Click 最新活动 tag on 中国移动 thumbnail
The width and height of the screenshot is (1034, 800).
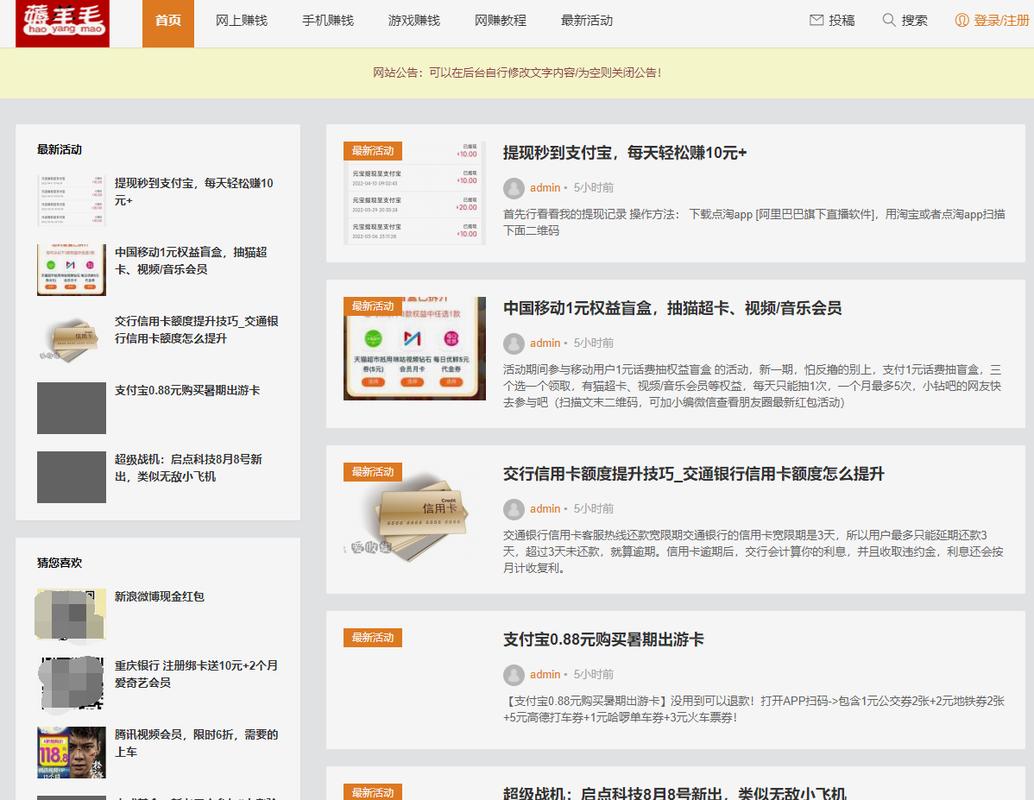373,306
